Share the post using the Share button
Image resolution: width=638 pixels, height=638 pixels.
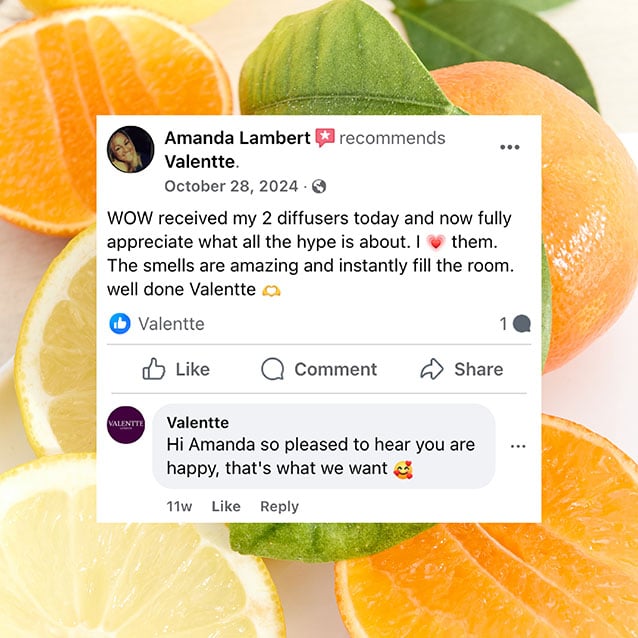coord(462,369)
